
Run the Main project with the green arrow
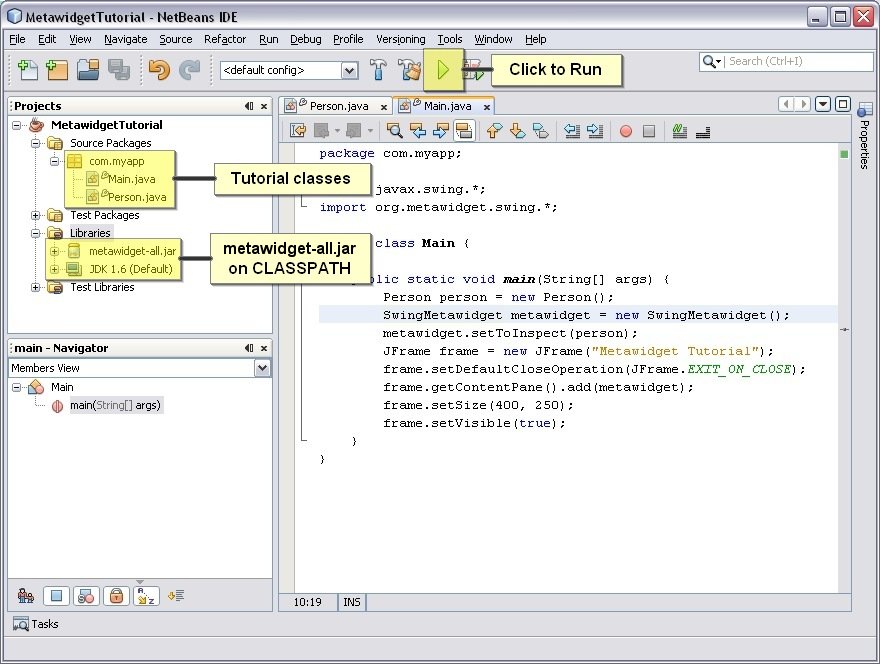(444, 70)
